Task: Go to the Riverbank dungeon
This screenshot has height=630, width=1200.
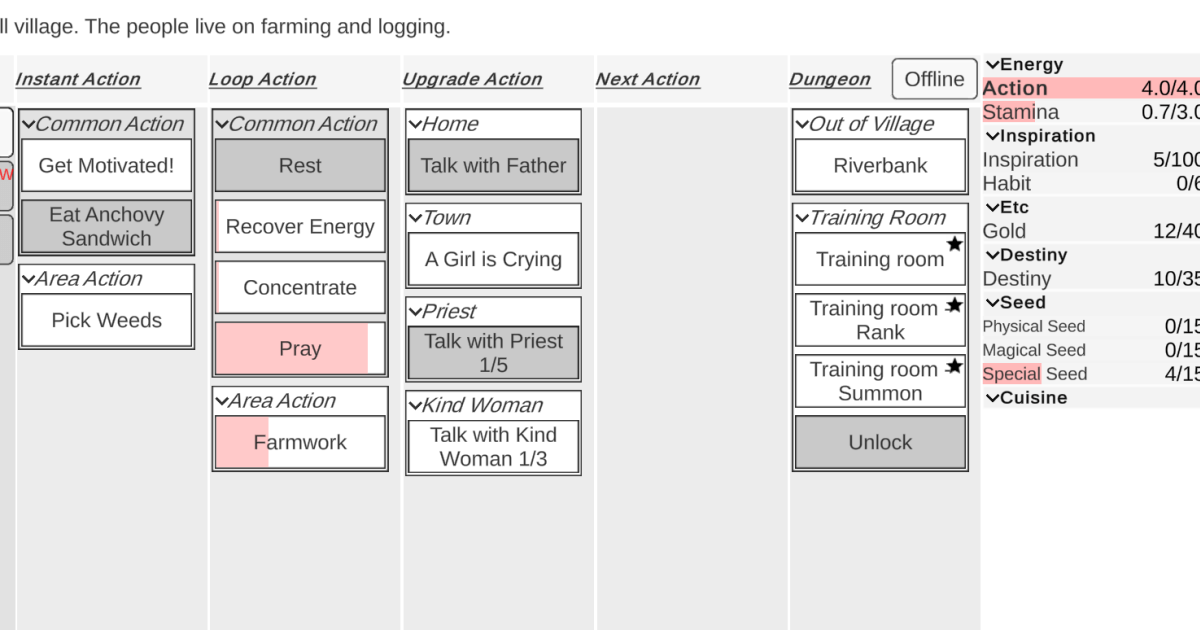Action: [x=880, y=166]
